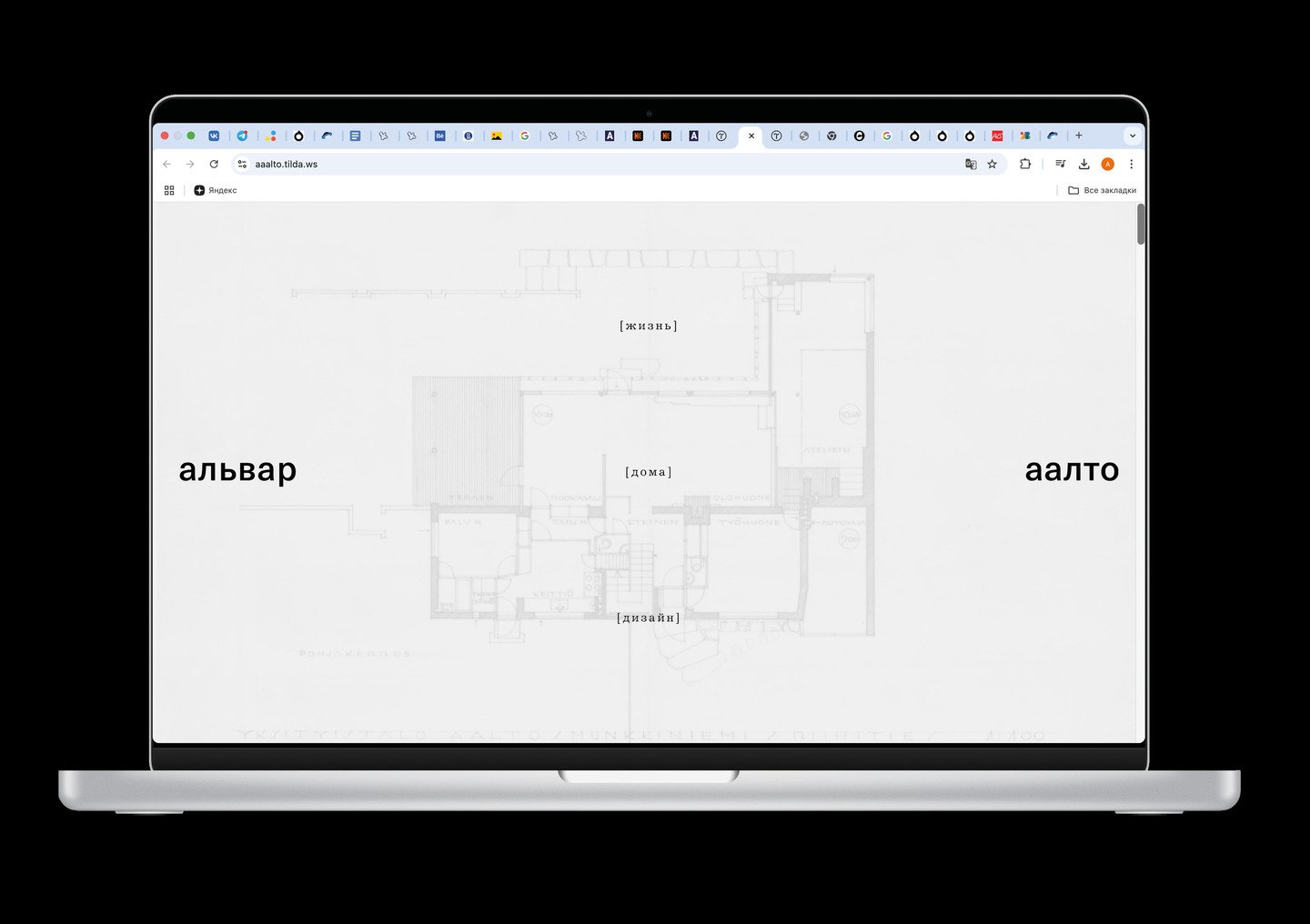Open the orange profile avatar
1310x924 pixels.
point(1108,164)
